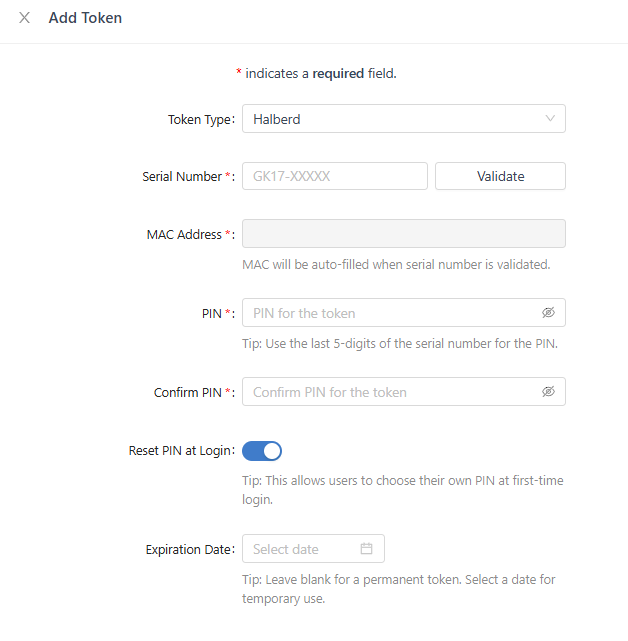The image size is (628, 641).
Task: Close the Add Token panel
Action: pyautogui.click(x=24, y=18)
